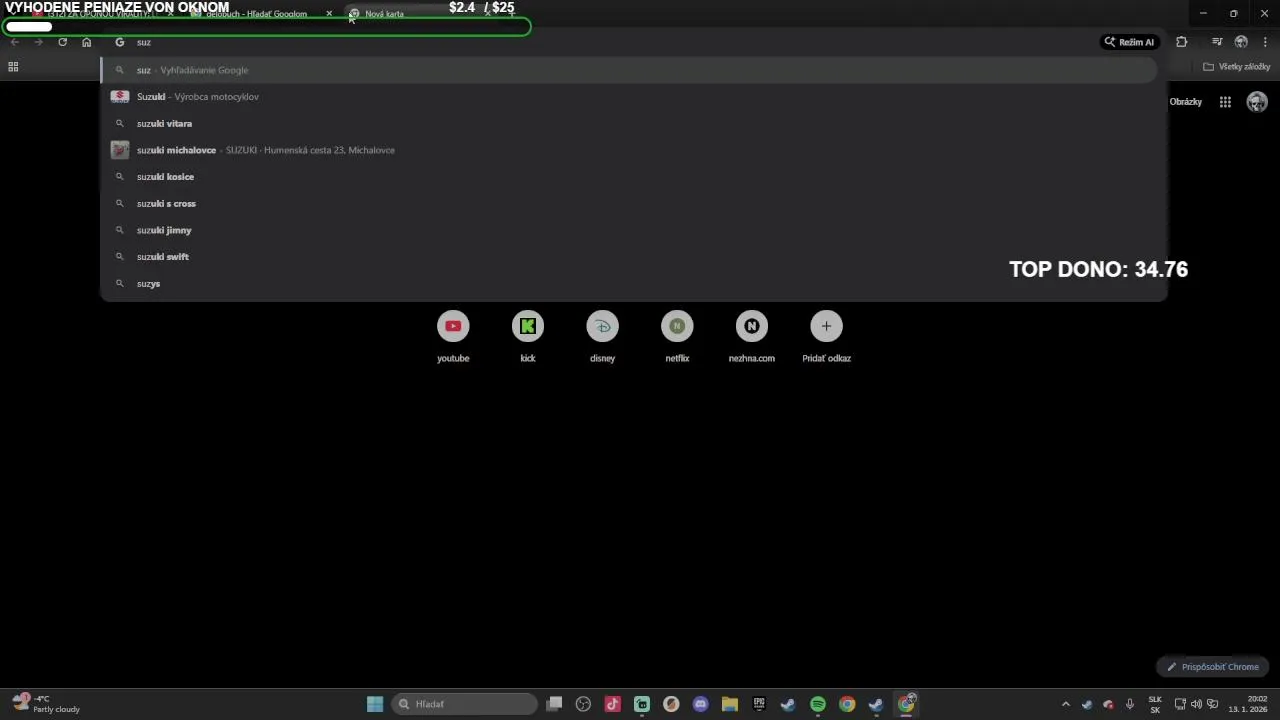Open the standard Chrome icon in the taskbar
The height and width of the screenshot is (720, 1280).
point(847,704)
